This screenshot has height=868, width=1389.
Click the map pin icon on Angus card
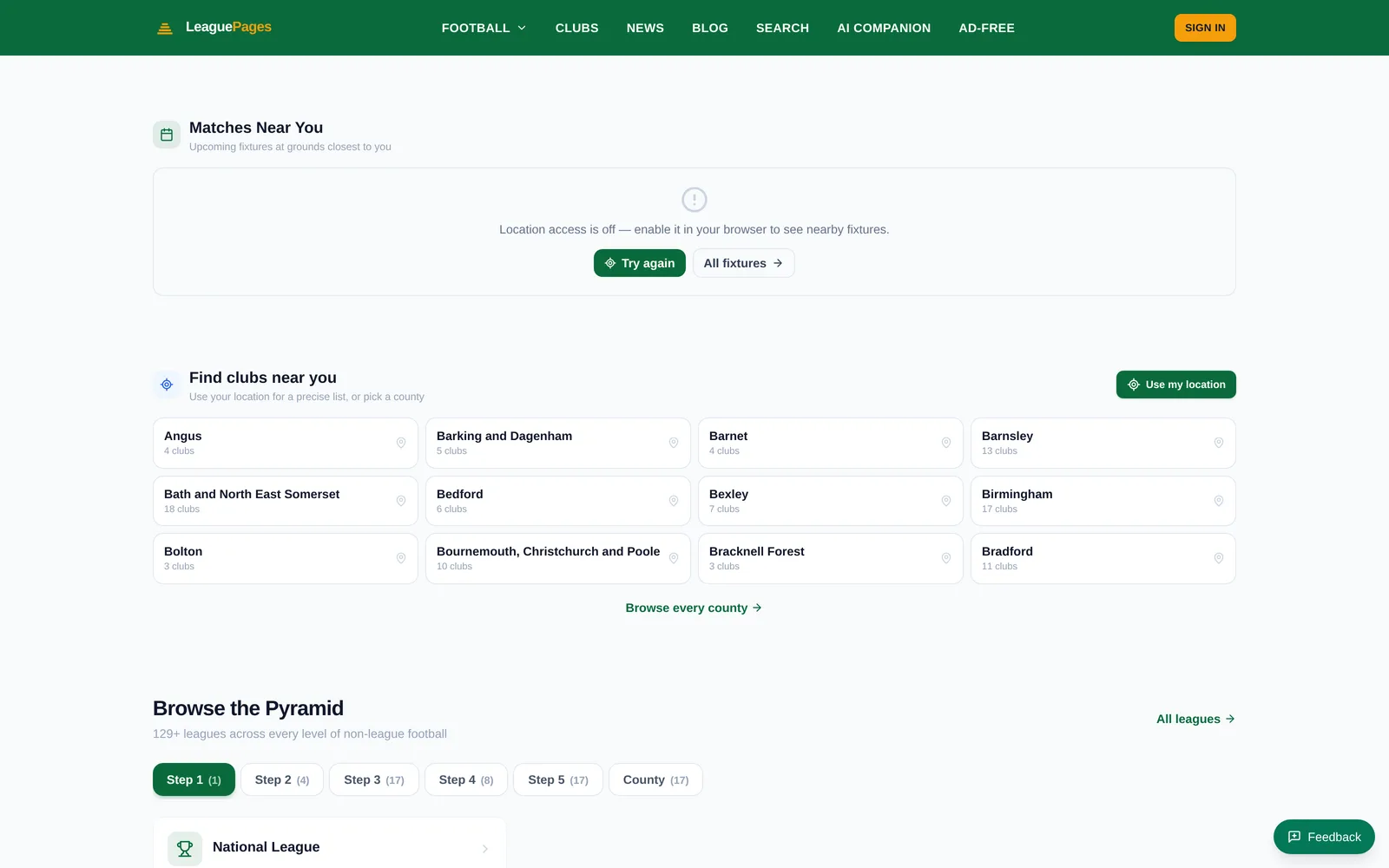[x=401, y=443]
